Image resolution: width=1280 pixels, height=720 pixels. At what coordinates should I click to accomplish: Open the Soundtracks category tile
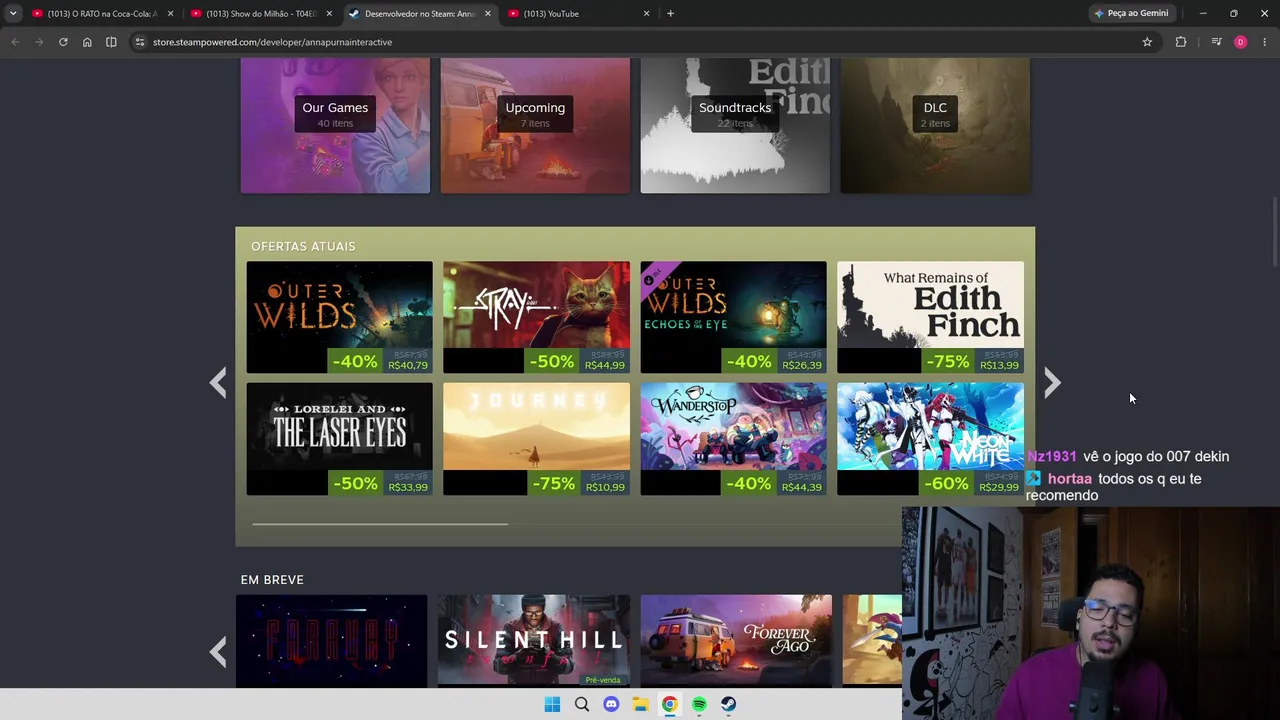pyautogui.click(x=735, y=125)
